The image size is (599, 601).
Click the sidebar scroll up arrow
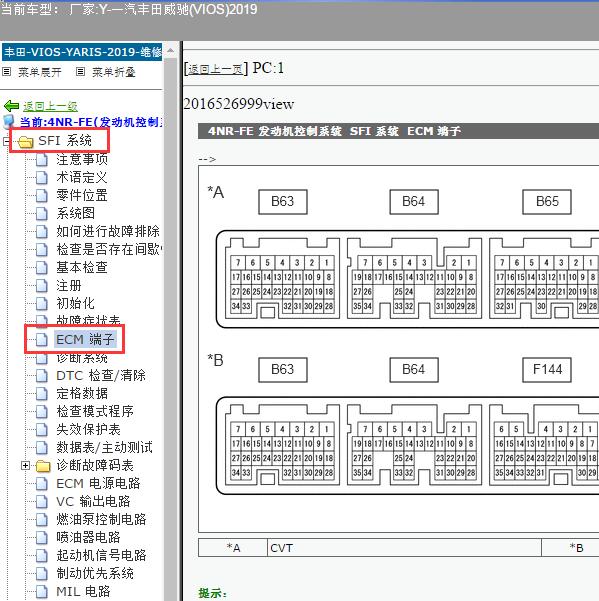171,51
